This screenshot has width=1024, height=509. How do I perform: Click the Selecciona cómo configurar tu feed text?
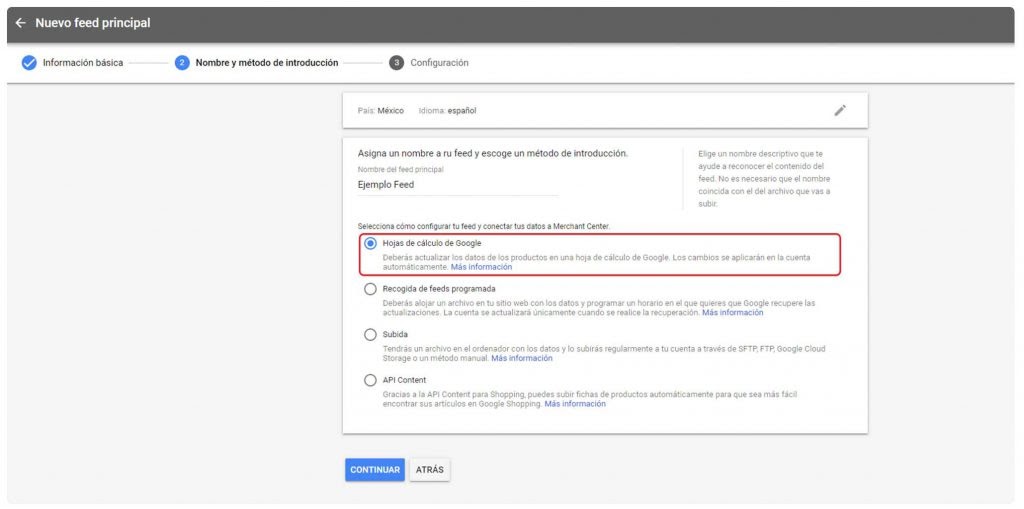483,226
